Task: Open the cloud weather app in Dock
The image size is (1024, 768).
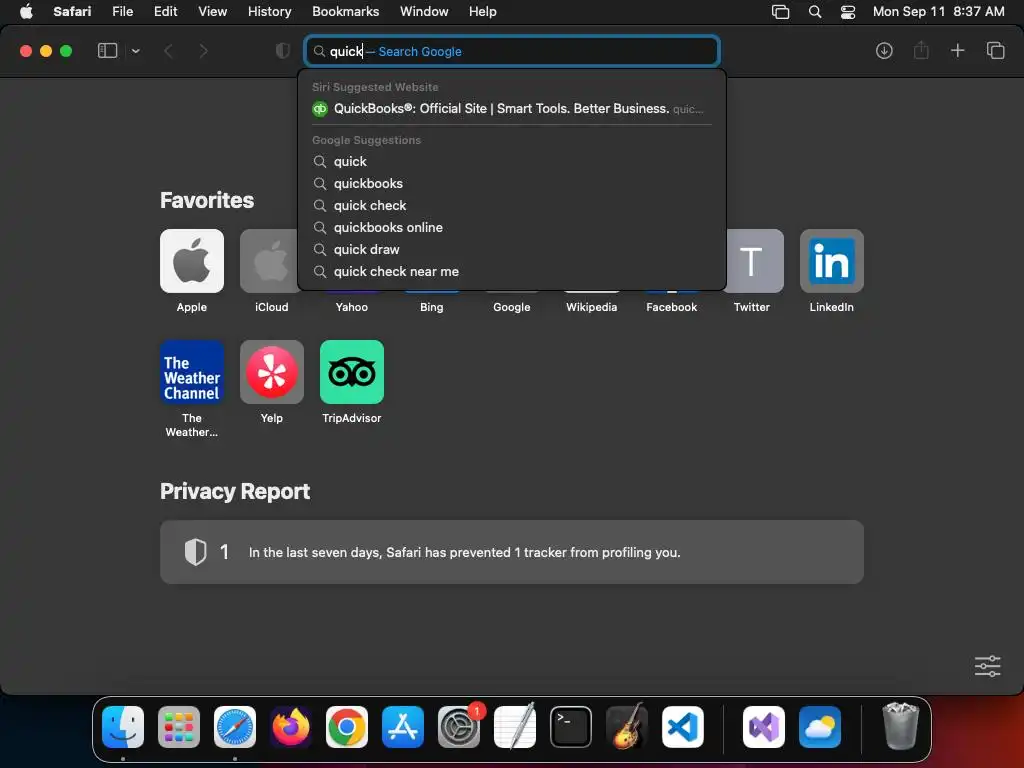Action: click(x=820, y=727)
